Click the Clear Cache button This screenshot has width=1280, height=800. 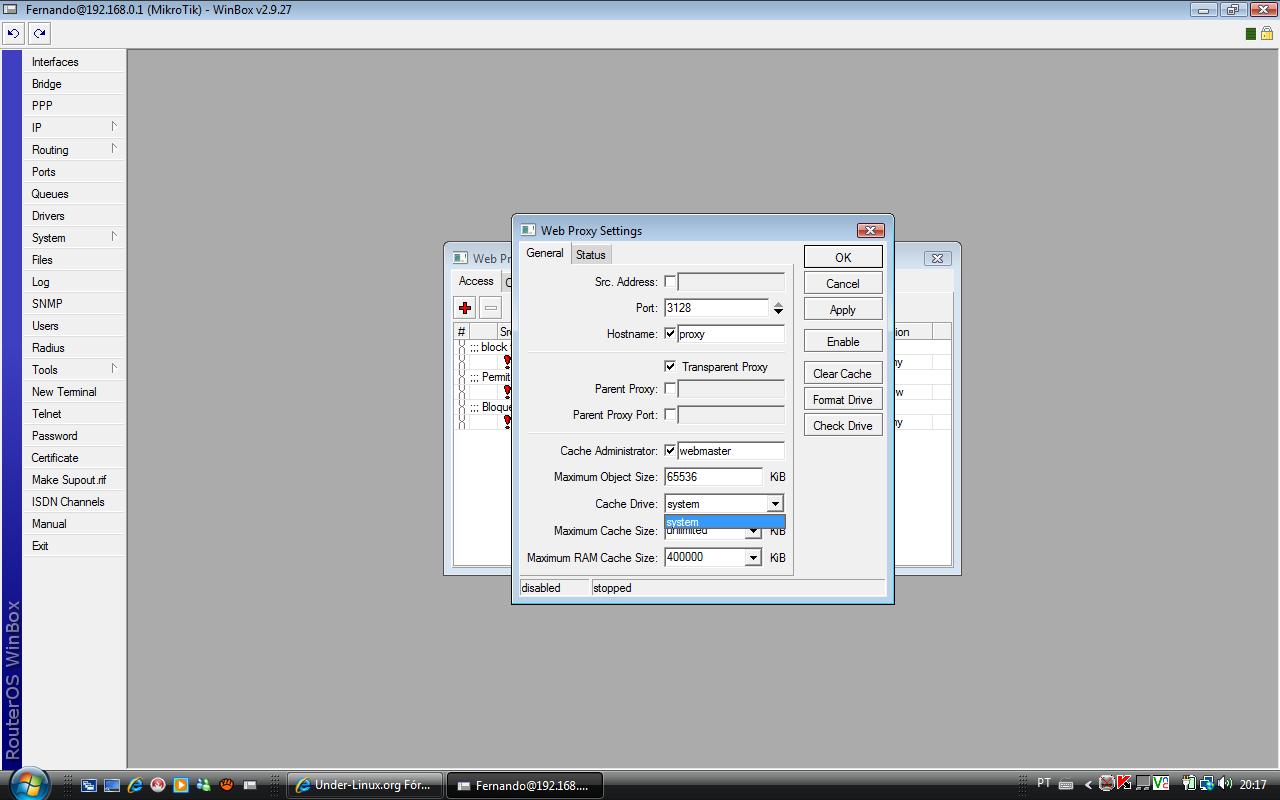click(x=843, y=373)
